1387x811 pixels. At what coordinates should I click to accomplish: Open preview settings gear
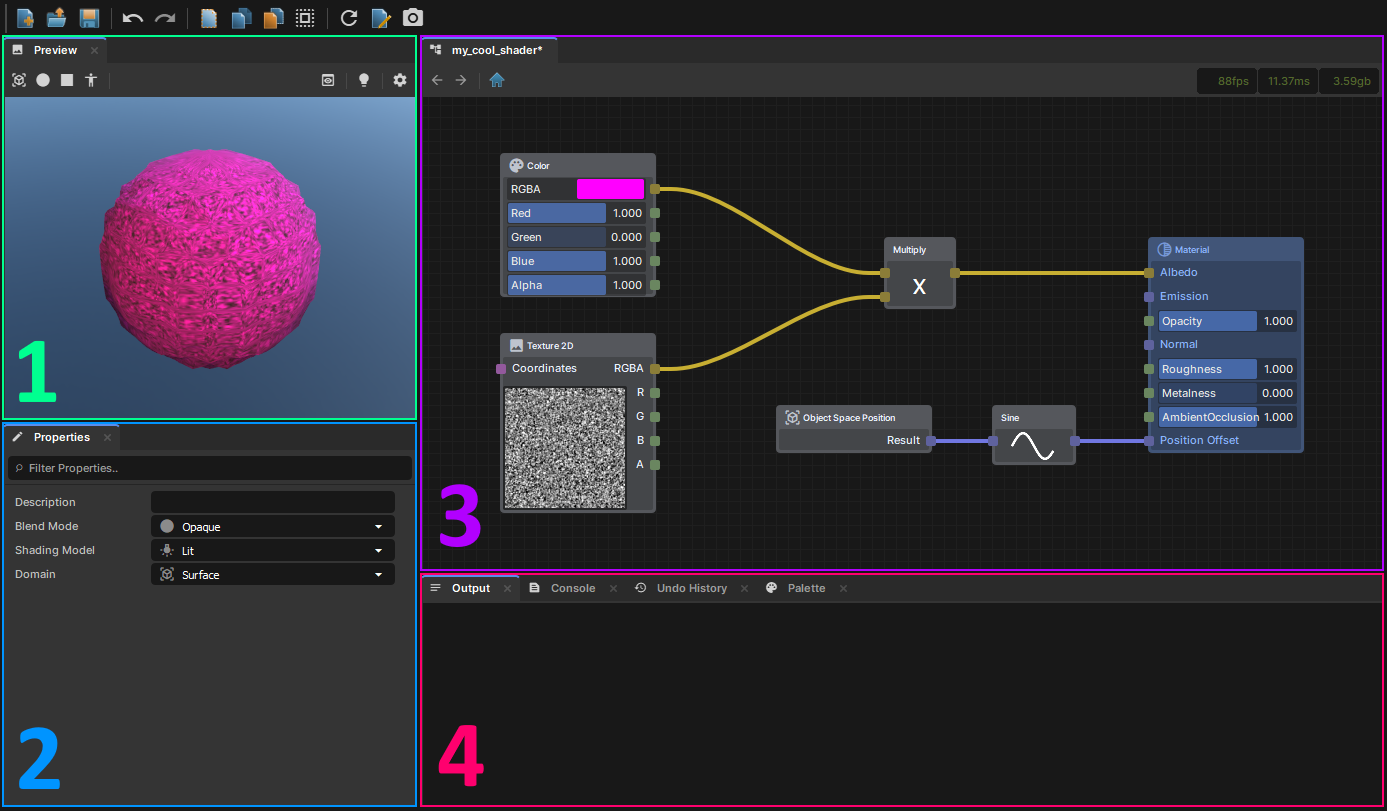(x=400, y=80)
